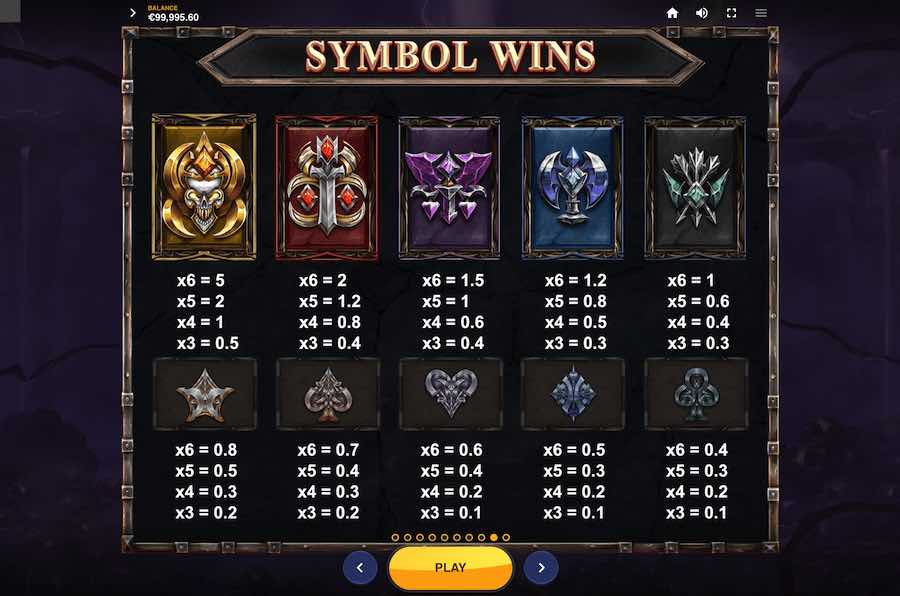Click the yellow PLAY button
Screen dimensions: 900x596
[451, 568]
